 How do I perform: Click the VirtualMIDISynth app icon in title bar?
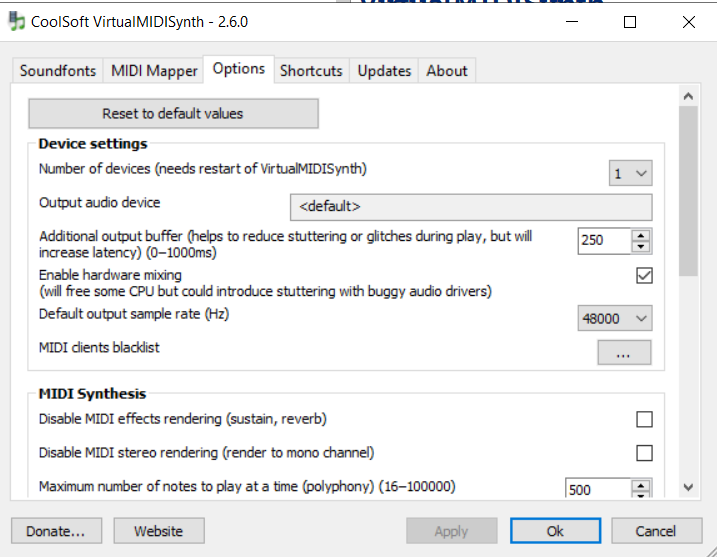coord(17,21)
